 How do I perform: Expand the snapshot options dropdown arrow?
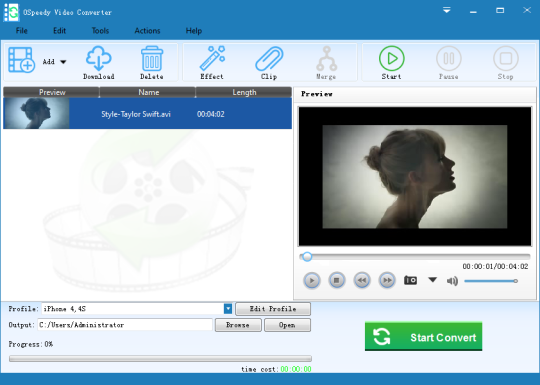coord(433,280)
